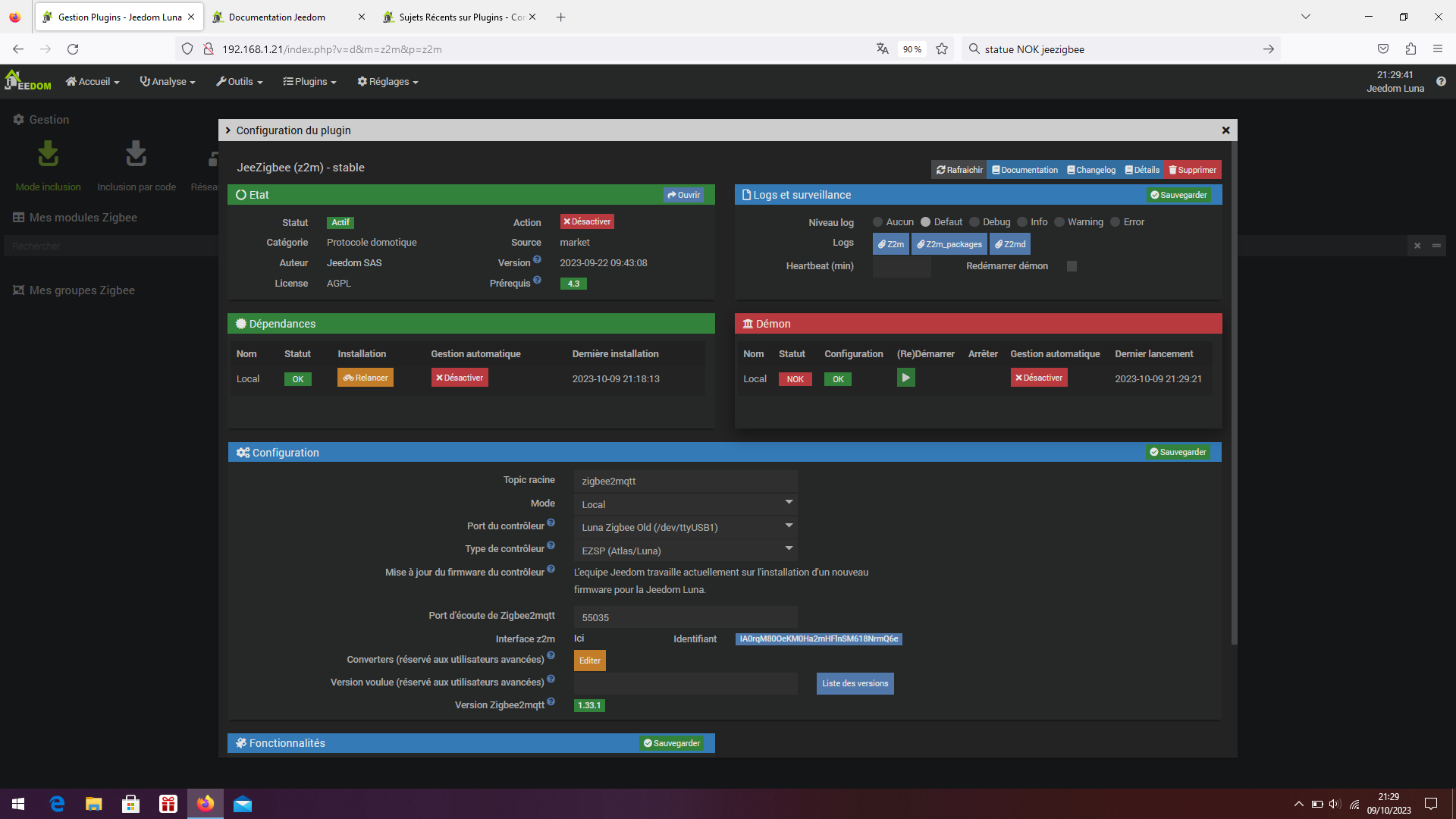The height and width of the screenshot is (819, 1456).
Task: Save Logs et surveillance settings
Action: pos(1178,195)
